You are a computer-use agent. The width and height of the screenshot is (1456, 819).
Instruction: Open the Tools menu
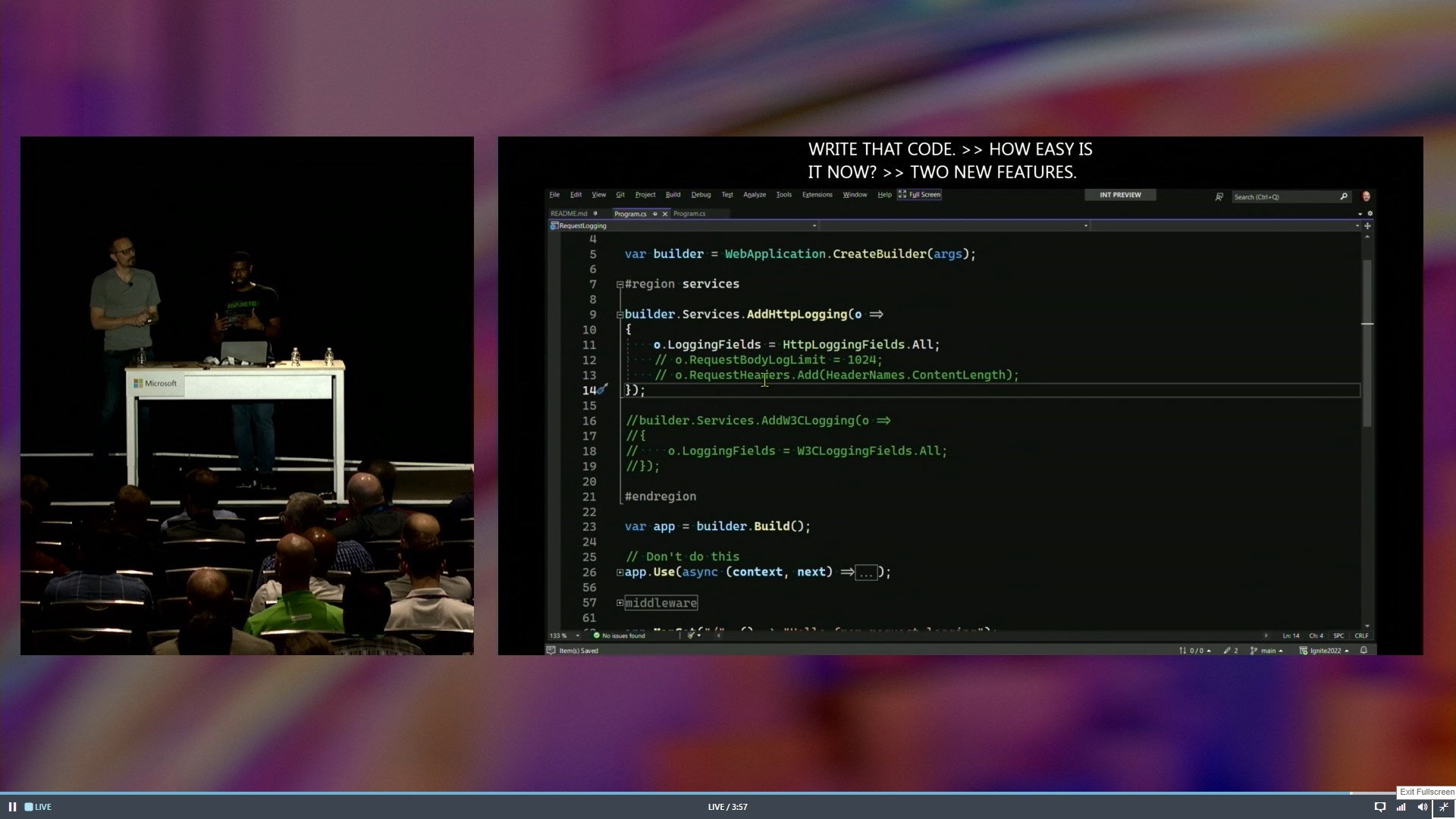tap(784, 195)
